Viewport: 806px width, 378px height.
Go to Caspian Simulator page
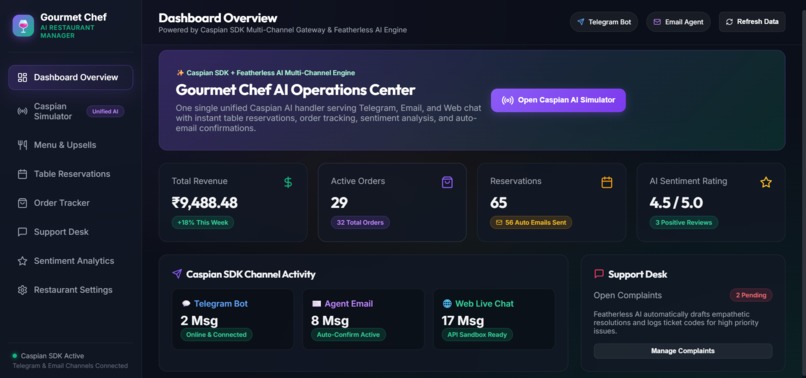coord(70,111)
